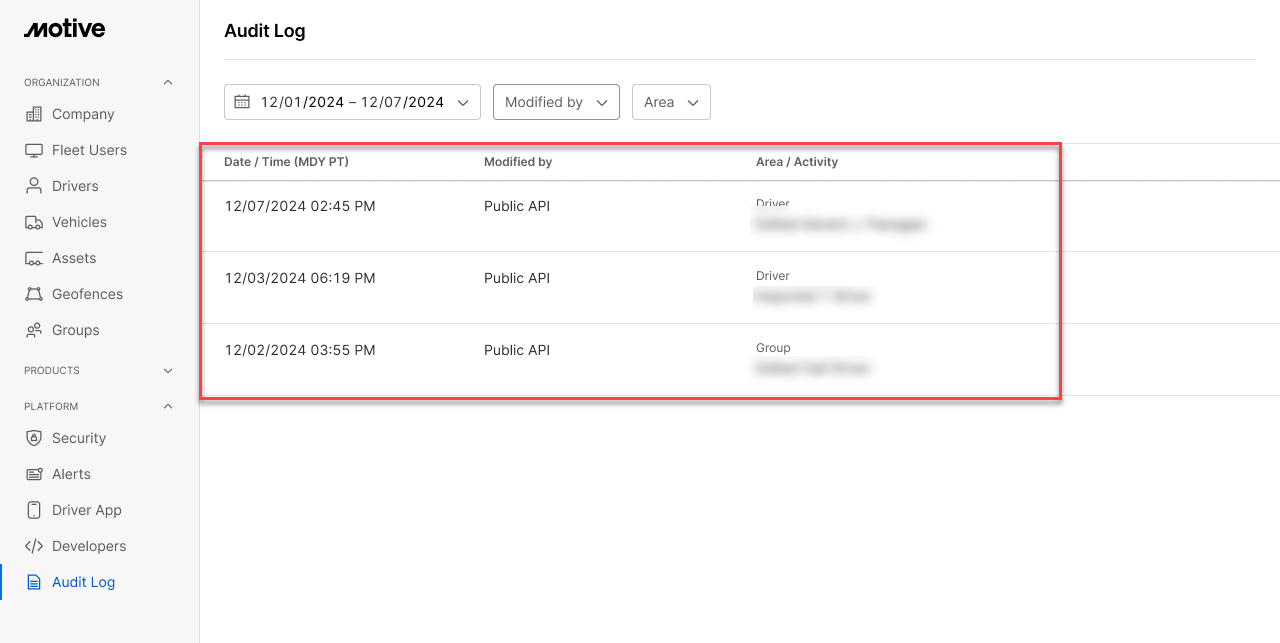Select the Developers code-bracket icon

pos(34,546)
